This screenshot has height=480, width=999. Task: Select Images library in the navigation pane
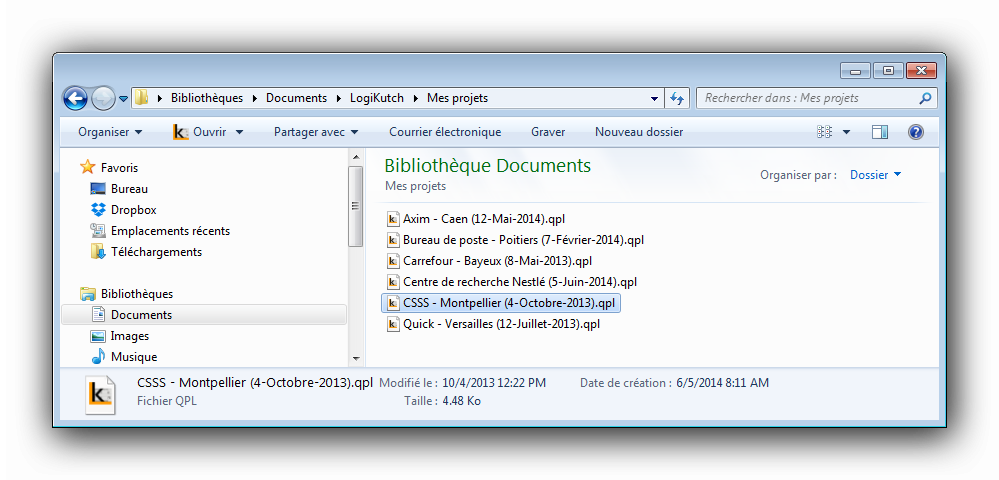130,336
